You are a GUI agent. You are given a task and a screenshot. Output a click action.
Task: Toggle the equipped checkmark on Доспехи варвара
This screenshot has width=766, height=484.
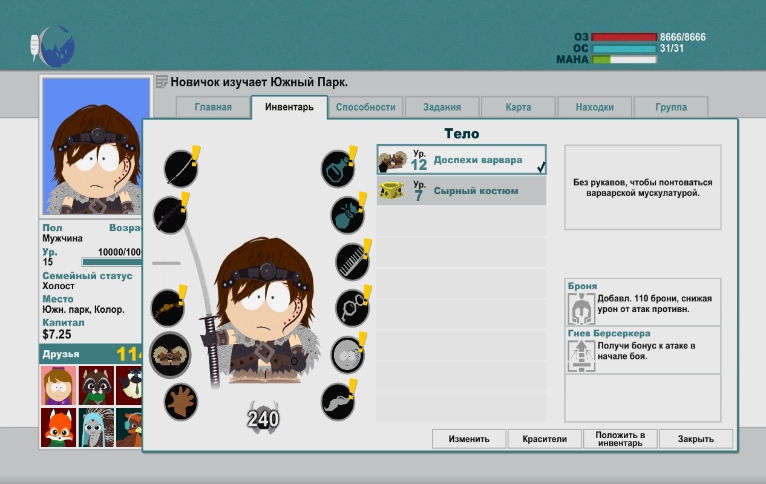tap(540, 168)
